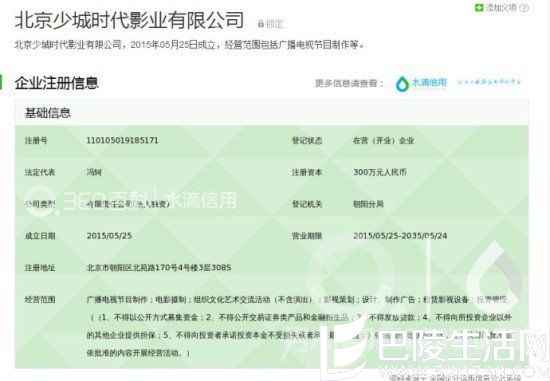The image size is (550, 381).
Task: Click establishment date 2015/05/25
Action: point(109,235)
